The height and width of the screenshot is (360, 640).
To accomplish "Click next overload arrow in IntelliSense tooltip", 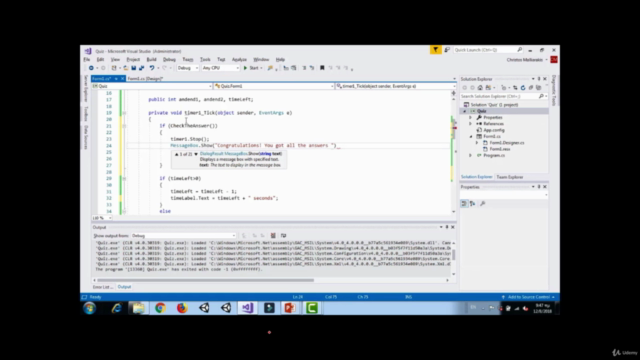I will coord(196,154).
